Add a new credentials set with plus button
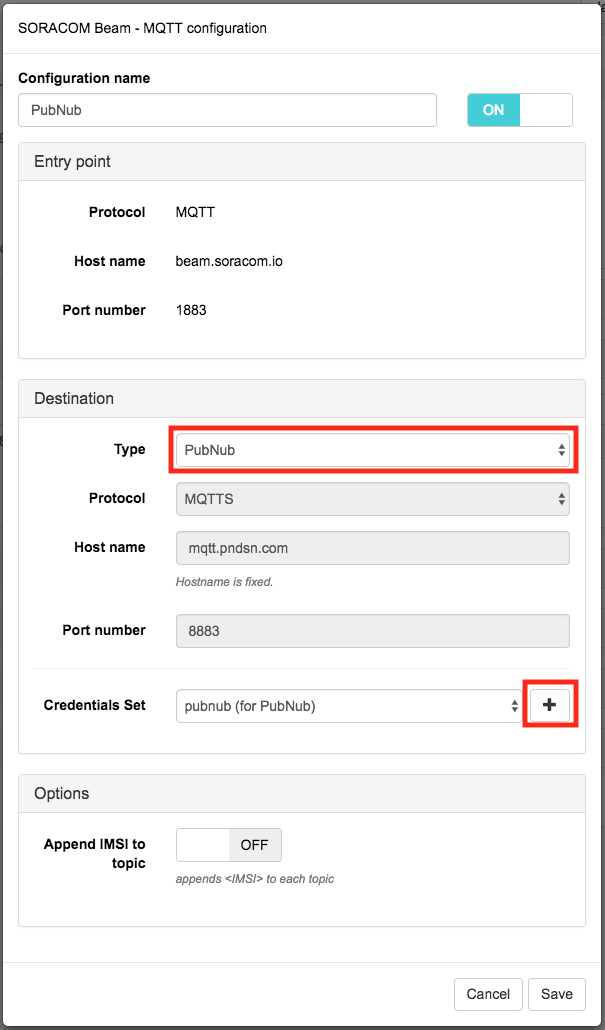 pos(549,705)
